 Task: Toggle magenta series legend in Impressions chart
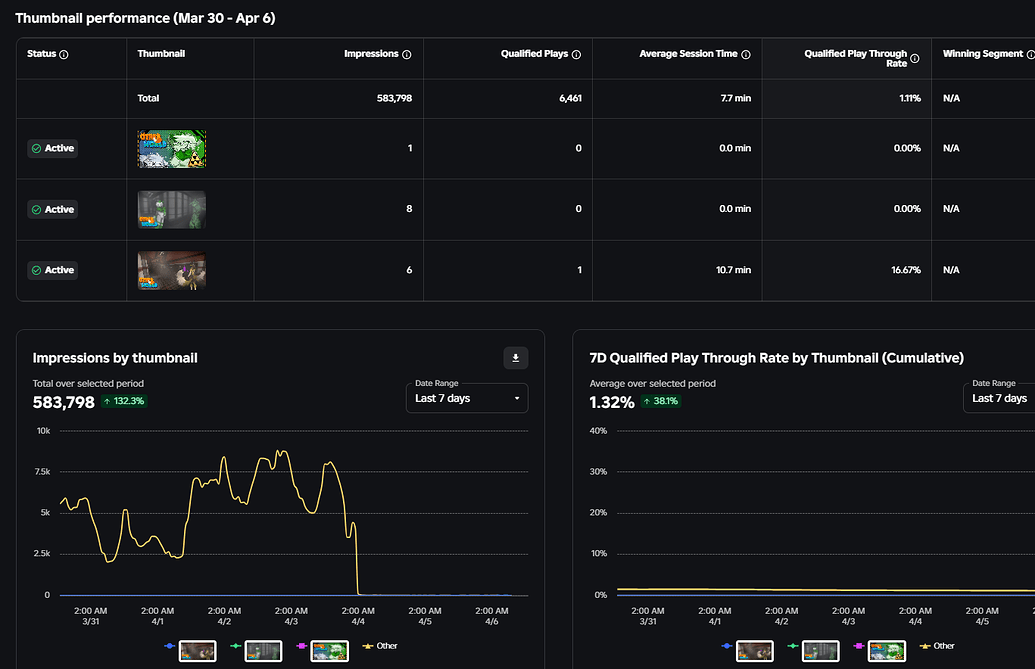point(322,651)
